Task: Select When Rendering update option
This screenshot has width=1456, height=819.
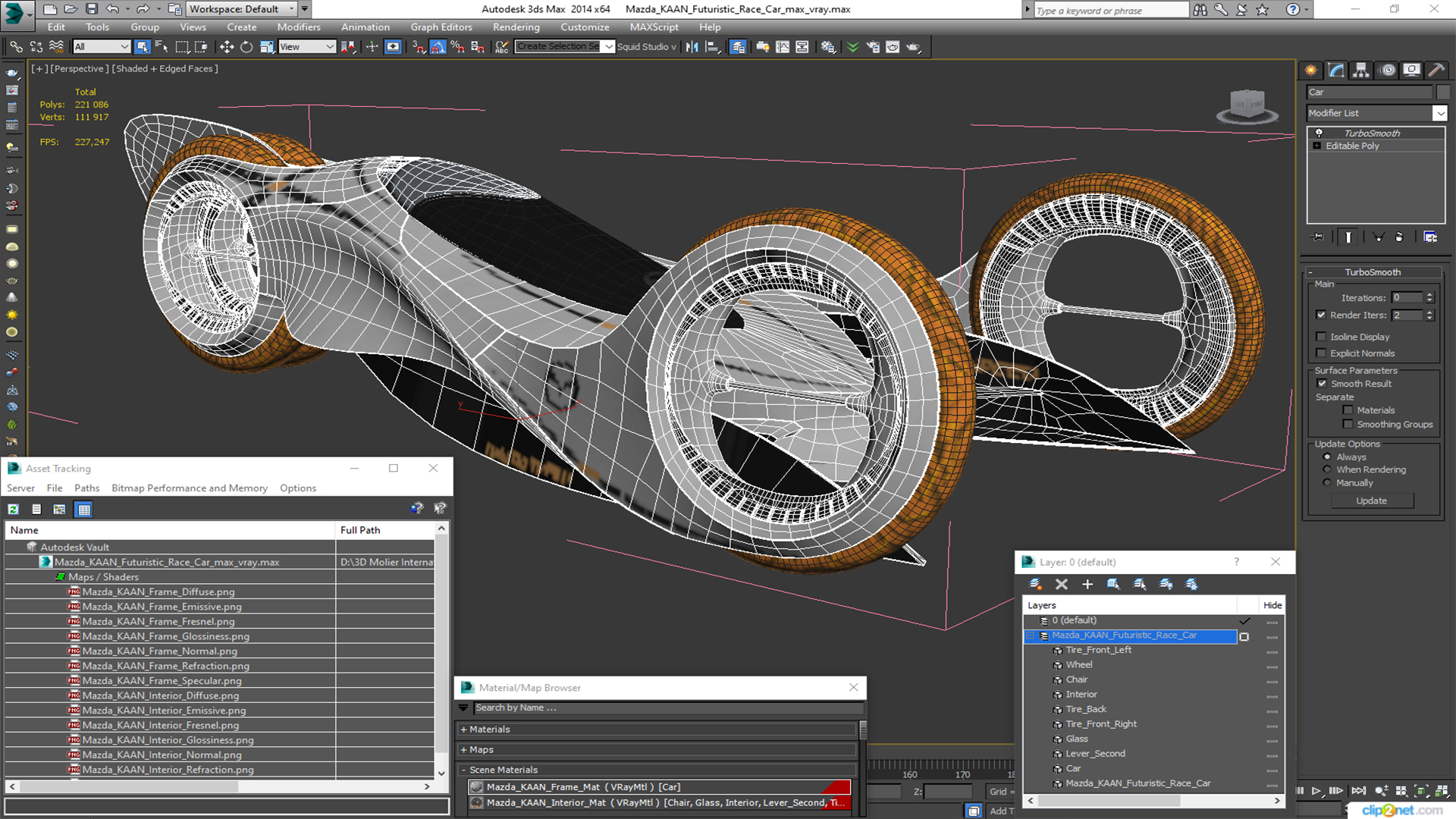Action: tap(1327, 470)
